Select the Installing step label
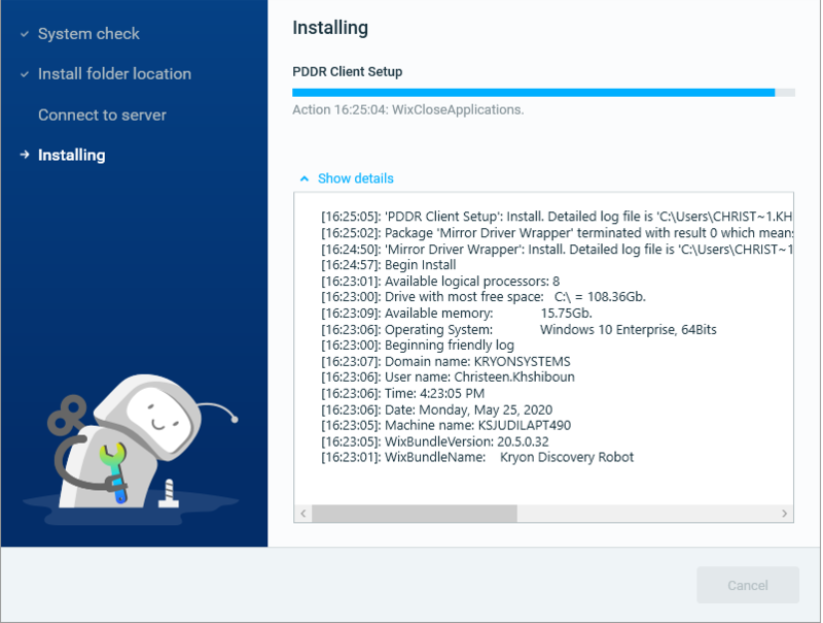The image size is (823, 623). click(x=71, y=155)
